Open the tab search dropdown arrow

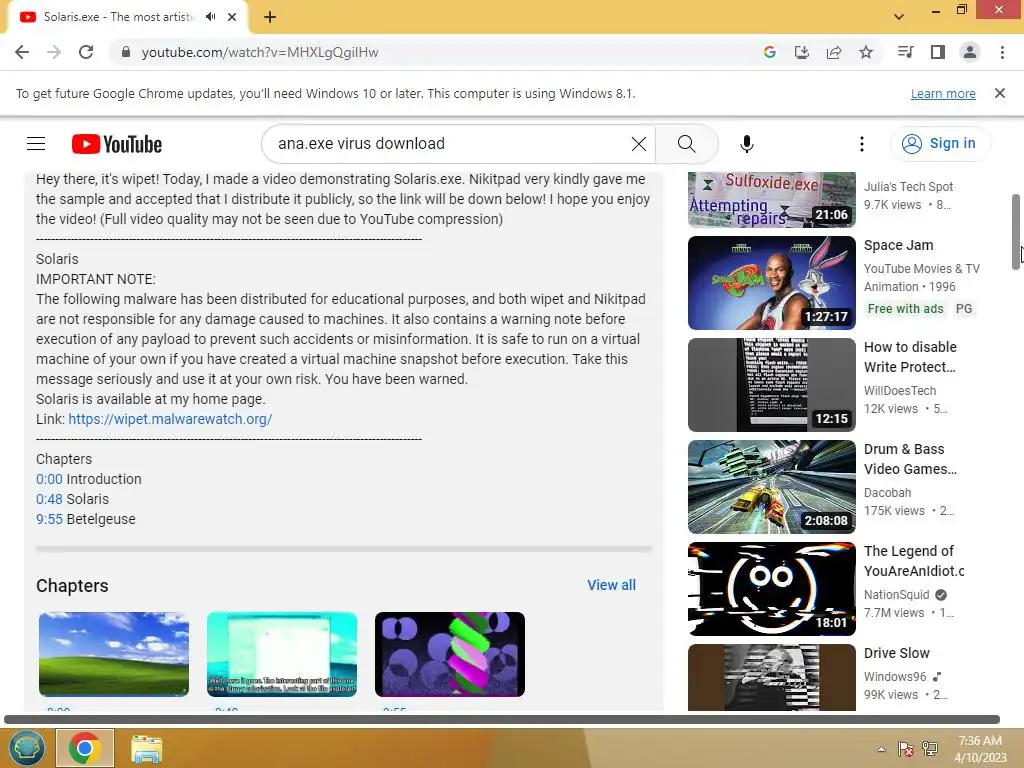click(899, 17)
